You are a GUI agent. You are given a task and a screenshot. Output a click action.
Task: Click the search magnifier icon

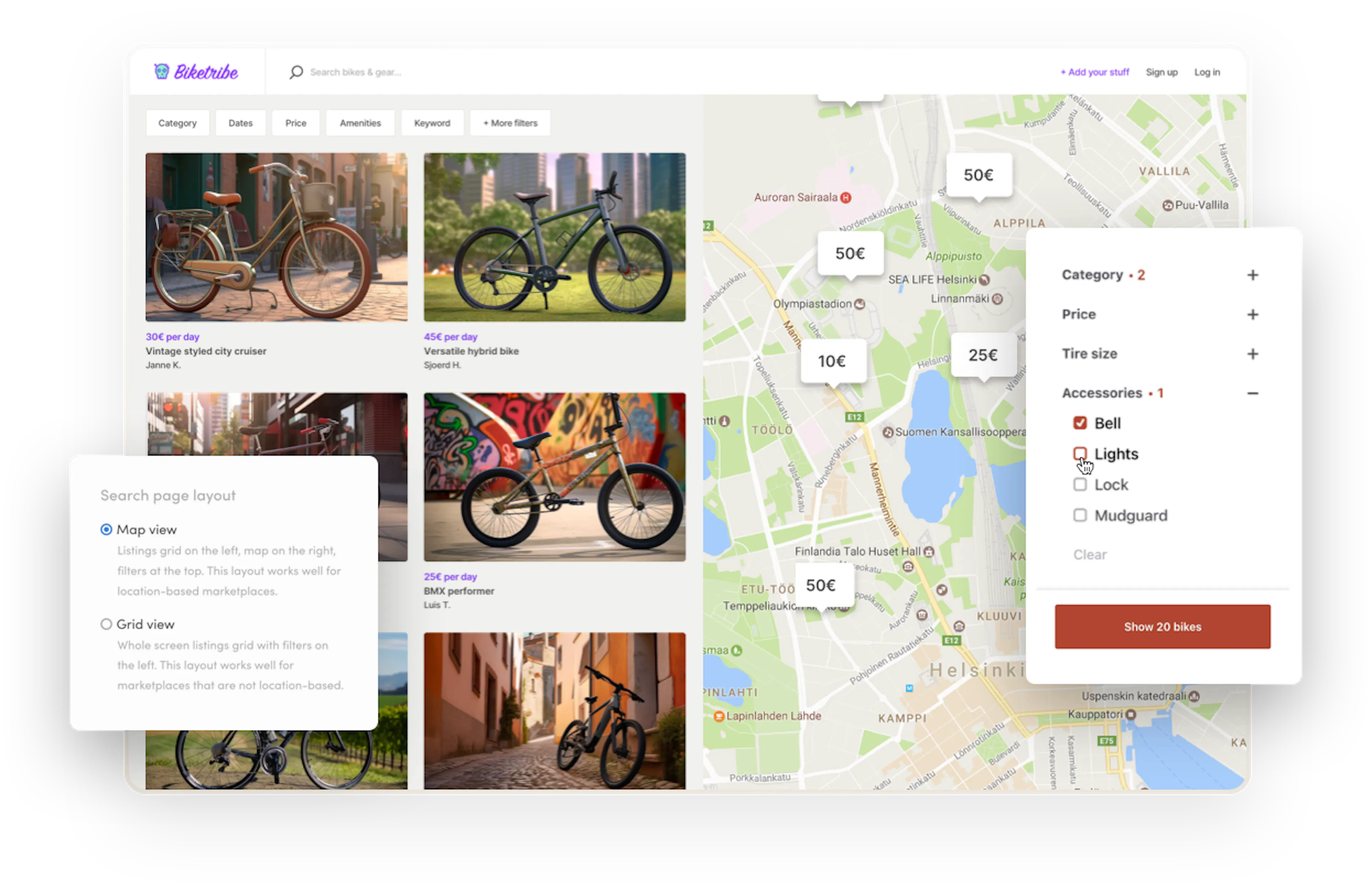click(x=296, y=72)
